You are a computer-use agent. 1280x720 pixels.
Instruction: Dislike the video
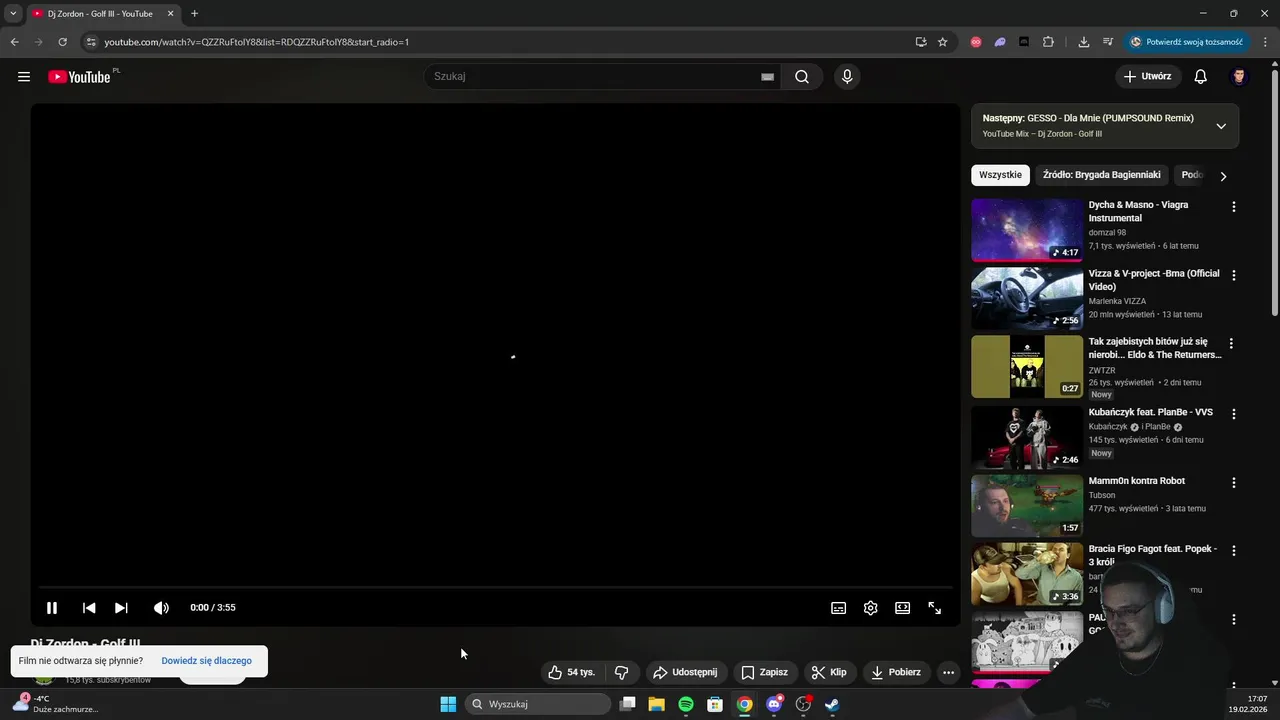621,673
